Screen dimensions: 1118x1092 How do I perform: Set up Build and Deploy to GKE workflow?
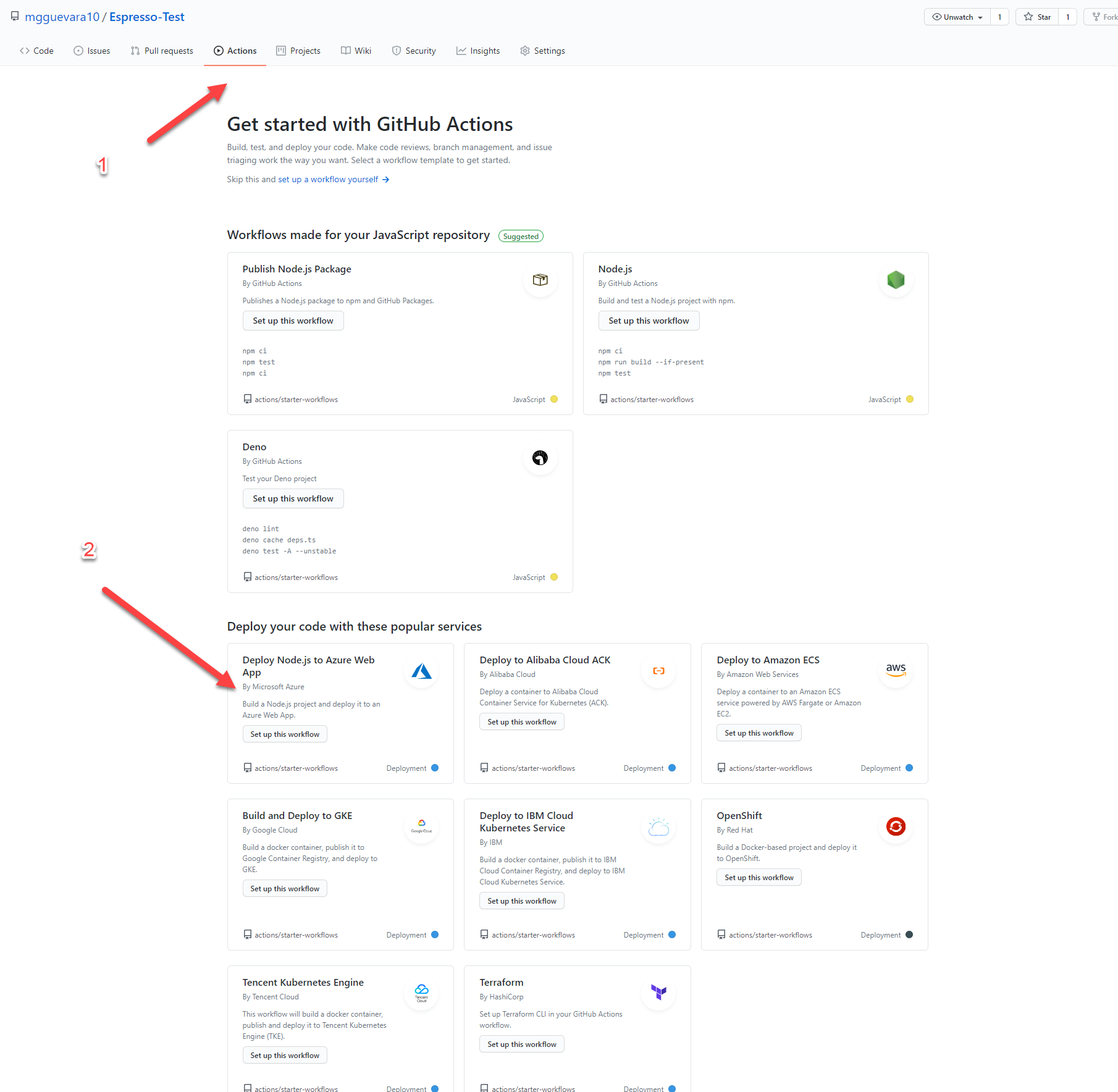(x=285, y=888)
